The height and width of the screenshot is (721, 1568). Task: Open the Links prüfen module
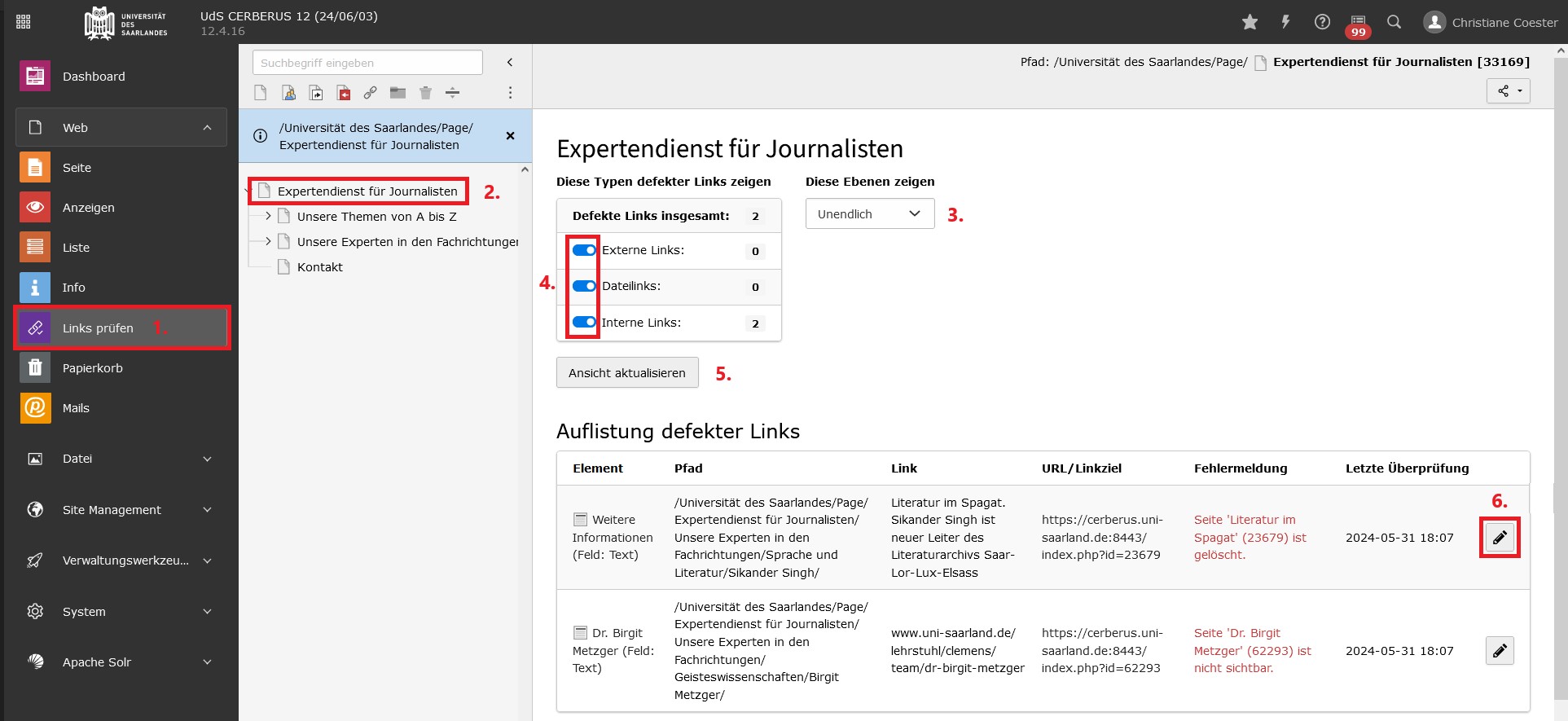point(121,328)
